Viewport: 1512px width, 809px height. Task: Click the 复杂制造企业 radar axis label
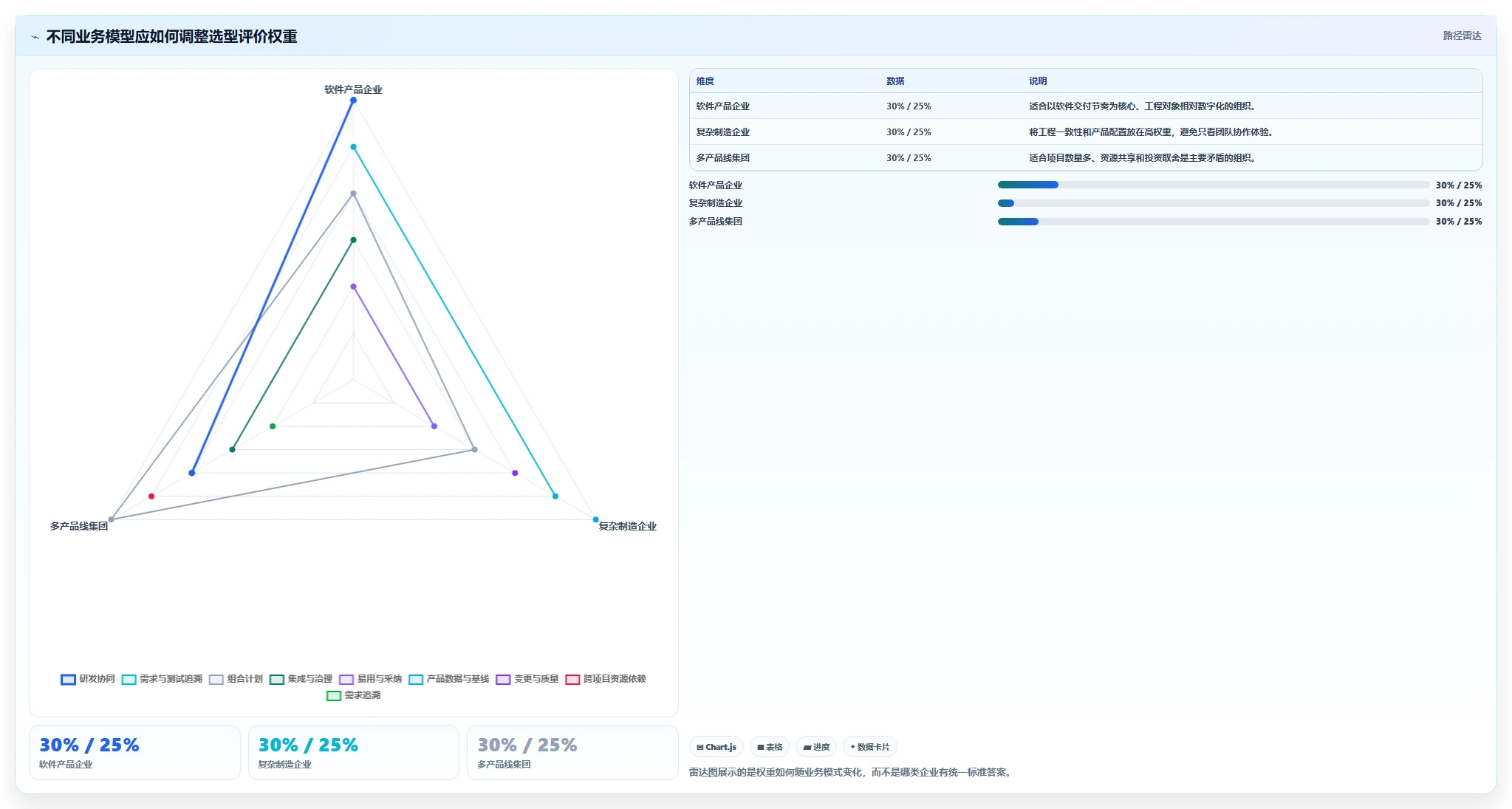coord(627,526)
